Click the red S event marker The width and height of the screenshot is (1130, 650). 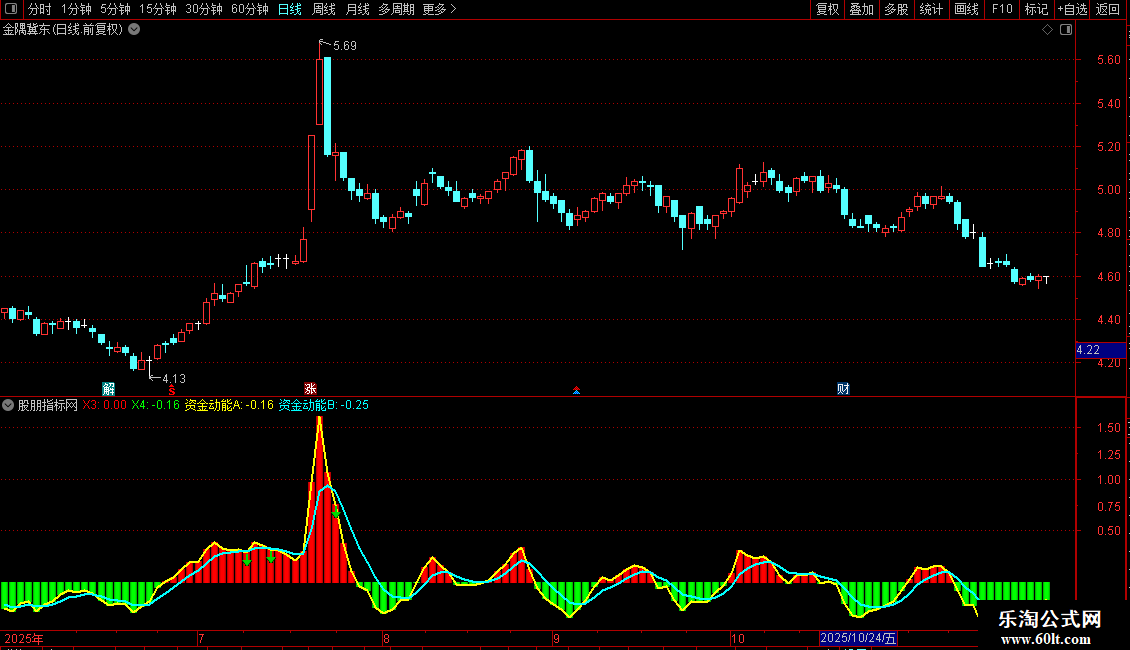click(172, 390)
